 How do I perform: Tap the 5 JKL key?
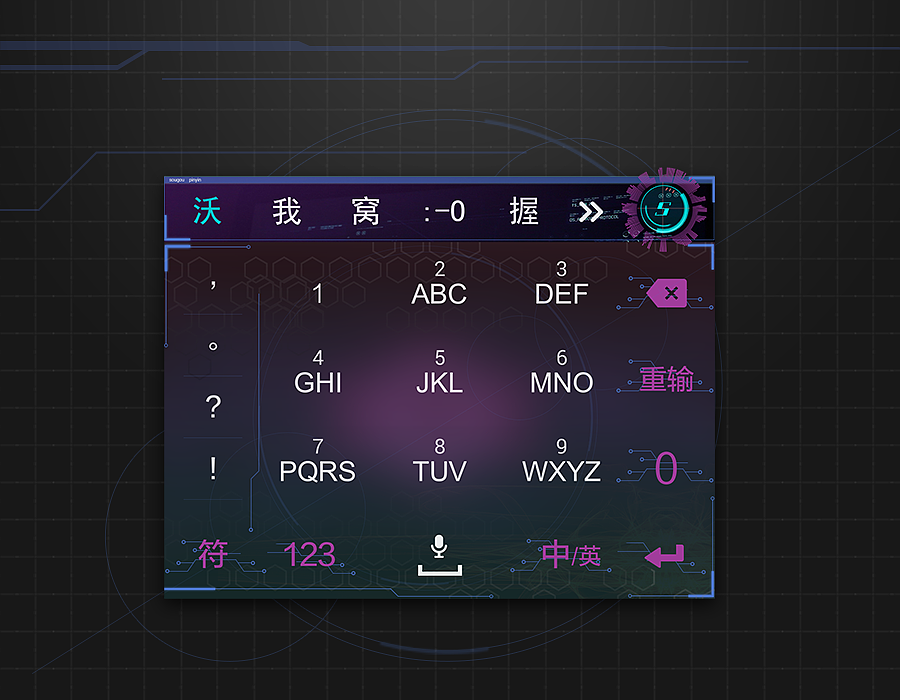pos(439,372)
